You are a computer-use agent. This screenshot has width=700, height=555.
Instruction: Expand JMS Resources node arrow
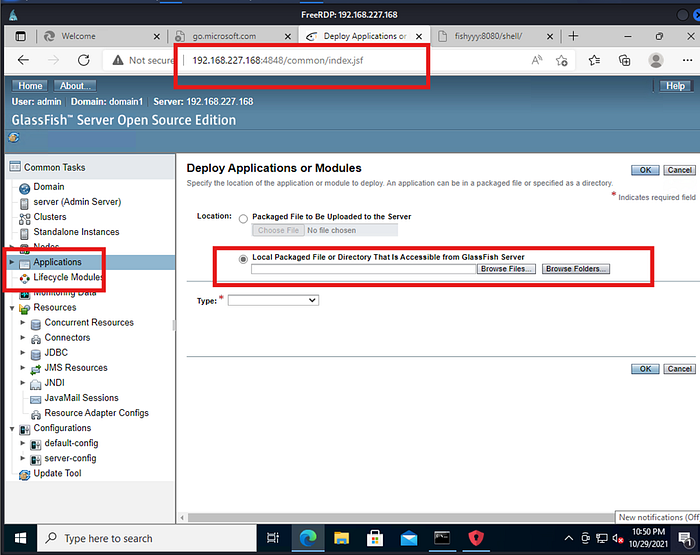tap(22, 368)
